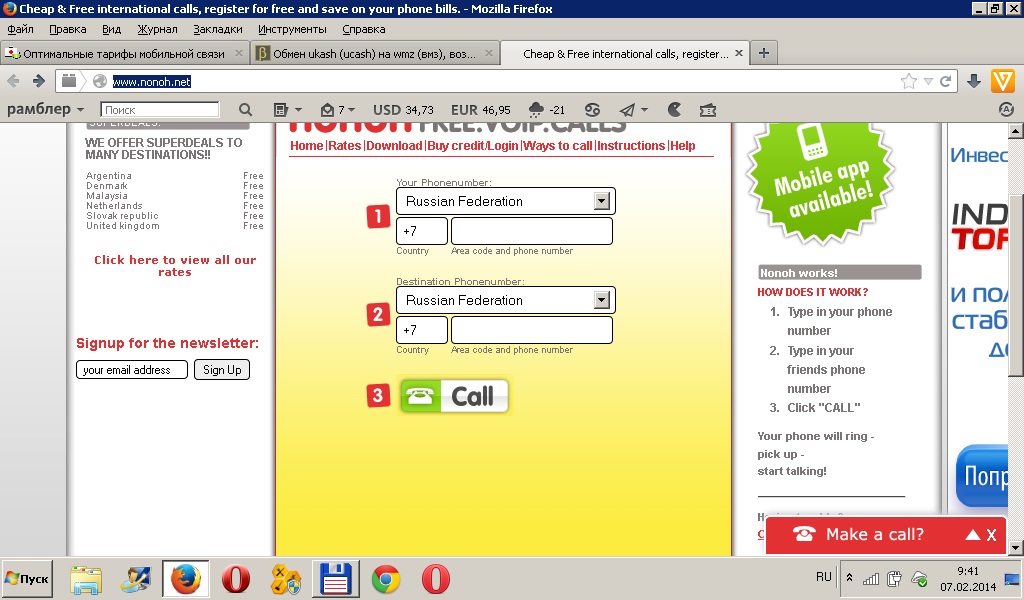This screenshot has height=600, width=1024.
Task: Open 'Destination Phonenumber' country dropdown
Action: [x=601, y=300]
